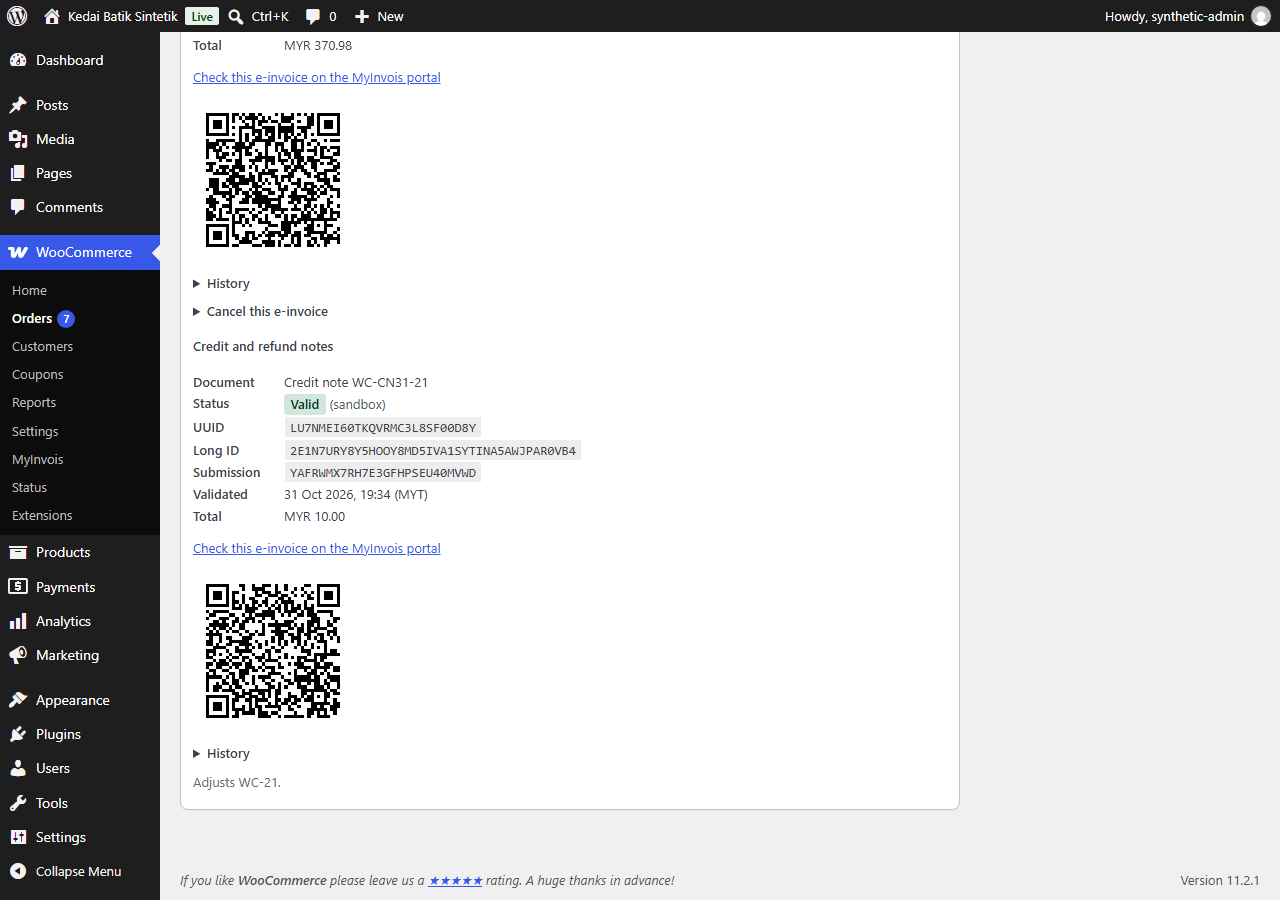Click the WooCommerce logo icon
Image resolution: width=1280 pixels, height=900 pixels.
[18, 252]
